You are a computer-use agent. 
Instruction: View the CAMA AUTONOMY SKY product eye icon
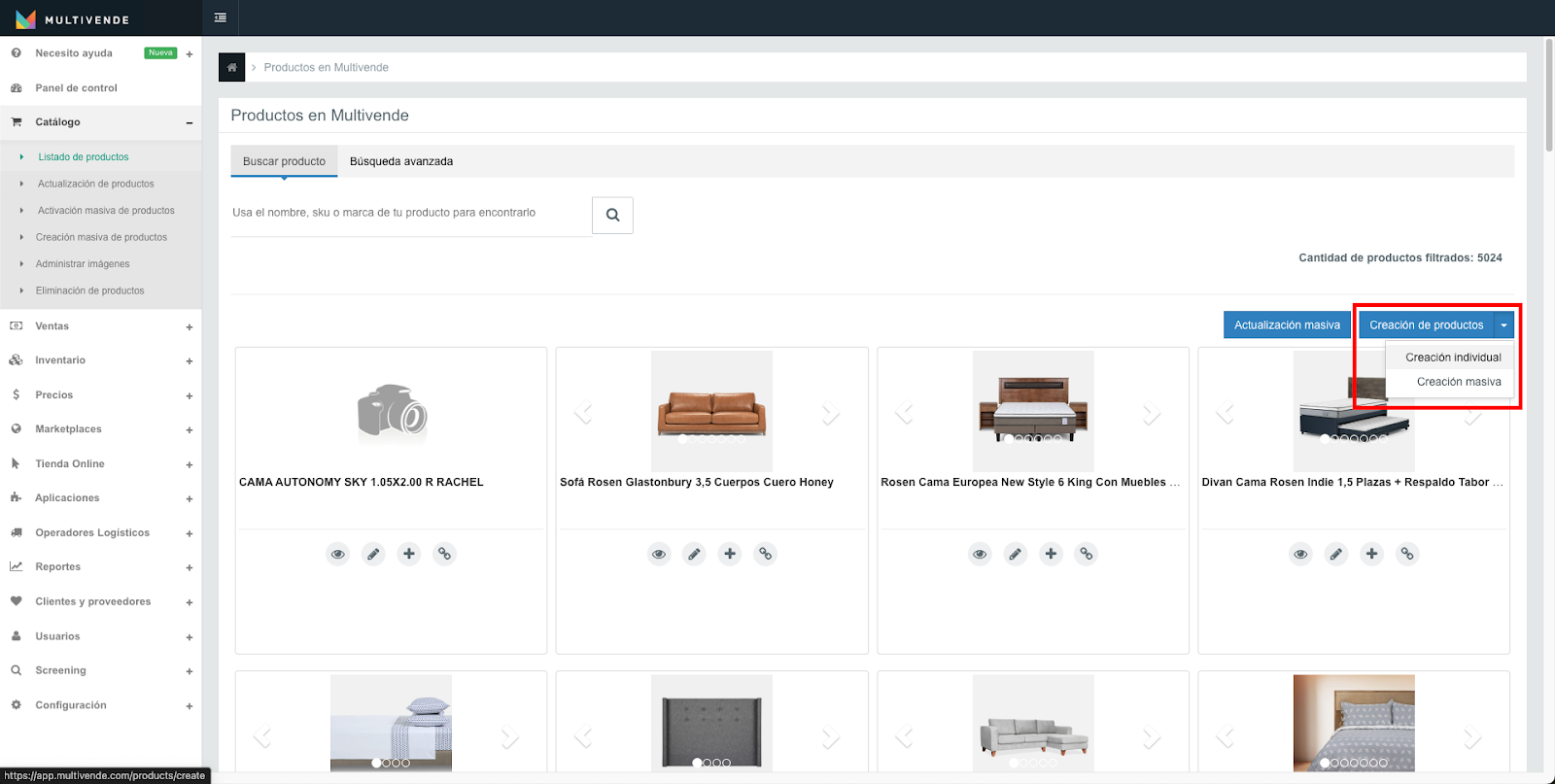pos(338,554)
